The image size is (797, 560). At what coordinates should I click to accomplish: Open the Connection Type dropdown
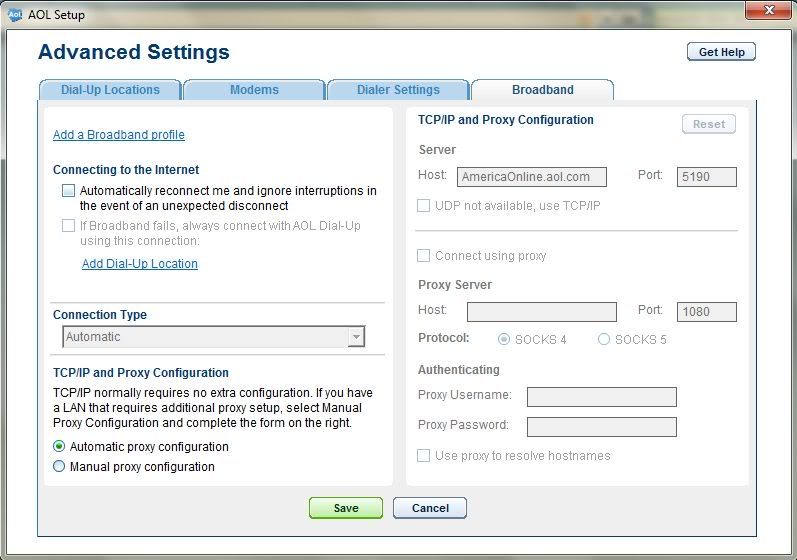(213, 336)
